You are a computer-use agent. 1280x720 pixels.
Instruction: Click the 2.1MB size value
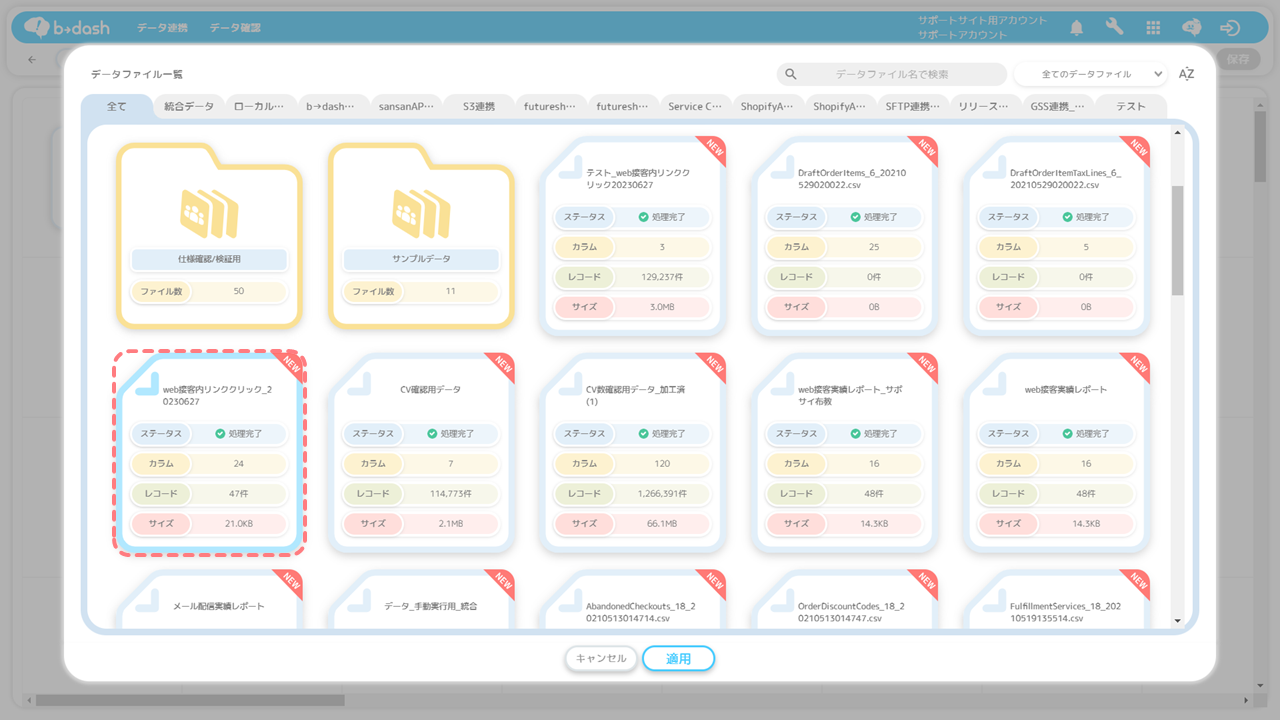point(450,524)
